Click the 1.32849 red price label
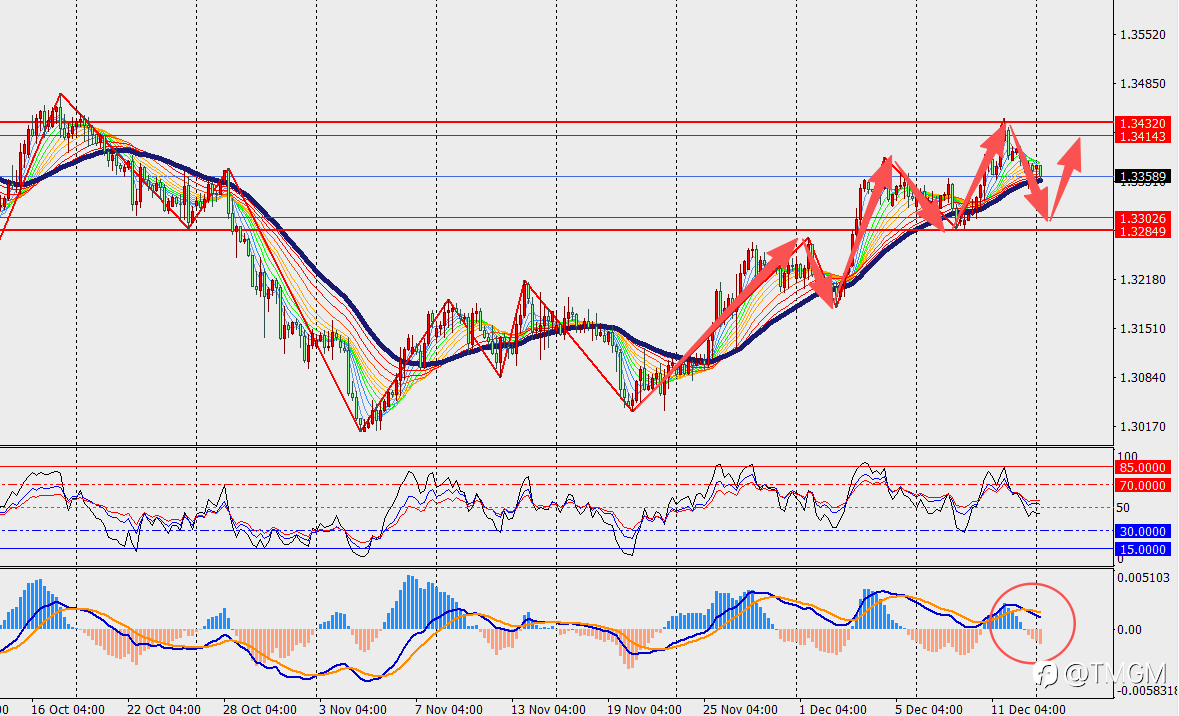The image size is (1179, 716). tap(1141, 231)
